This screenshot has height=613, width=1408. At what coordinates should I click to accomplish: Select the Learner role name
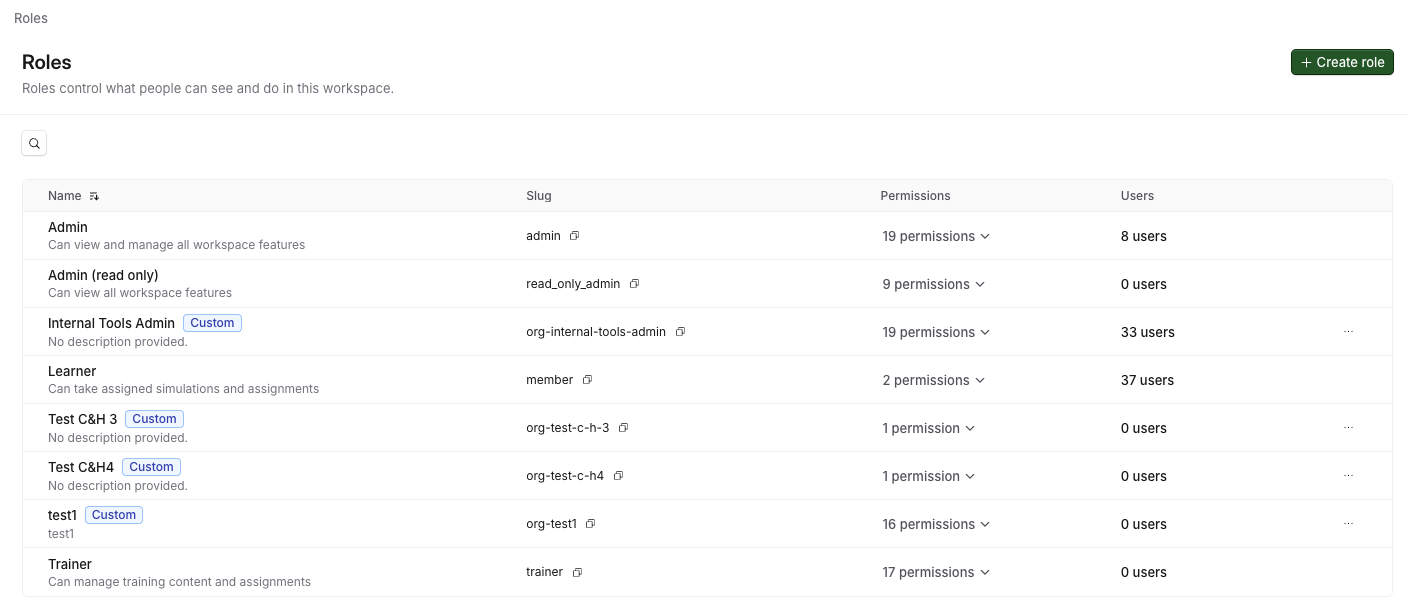(x=72, y=371)
